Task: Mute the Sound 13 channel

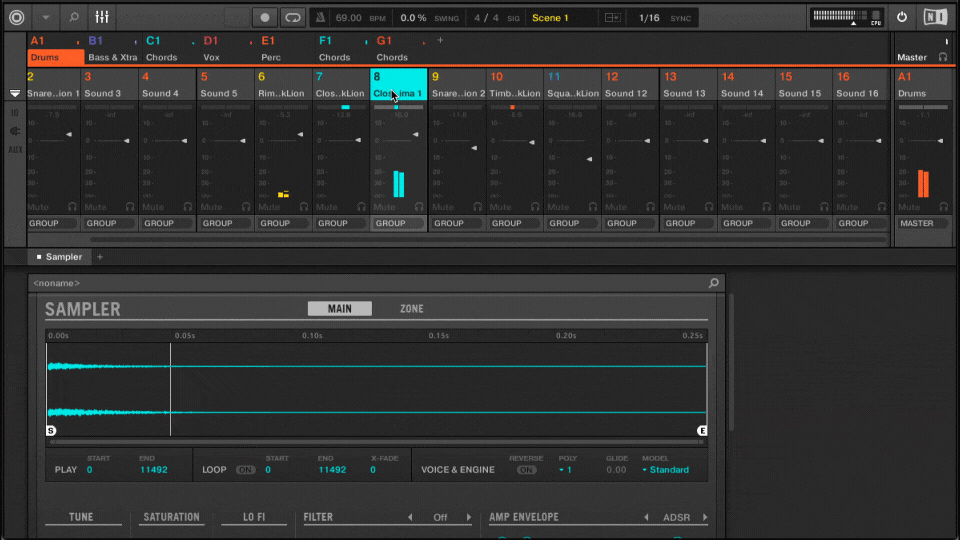Action: (x=674, y=207)
